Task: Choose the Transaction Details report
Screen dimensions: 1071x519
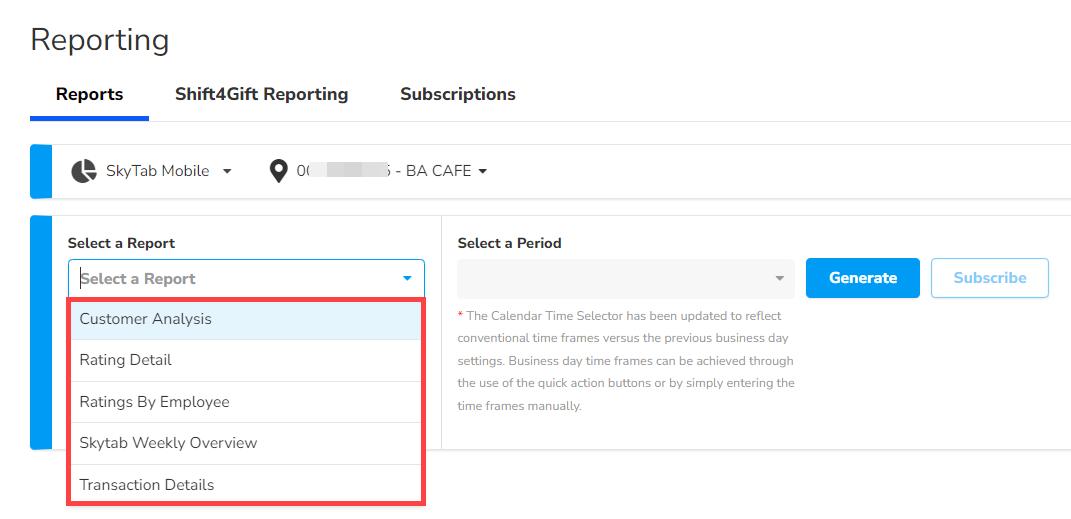Action: (146, 485)
